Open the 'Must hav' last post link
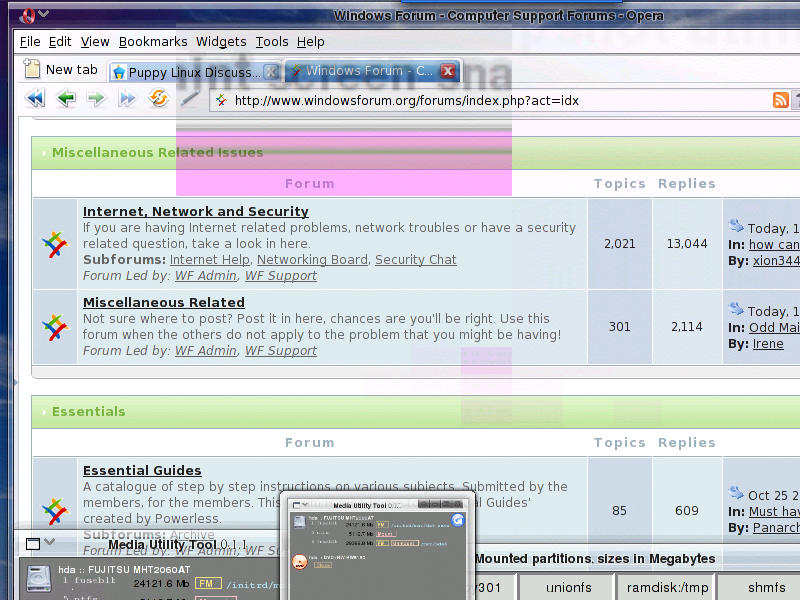Screen dimensions: 800x600 [774, 512]
